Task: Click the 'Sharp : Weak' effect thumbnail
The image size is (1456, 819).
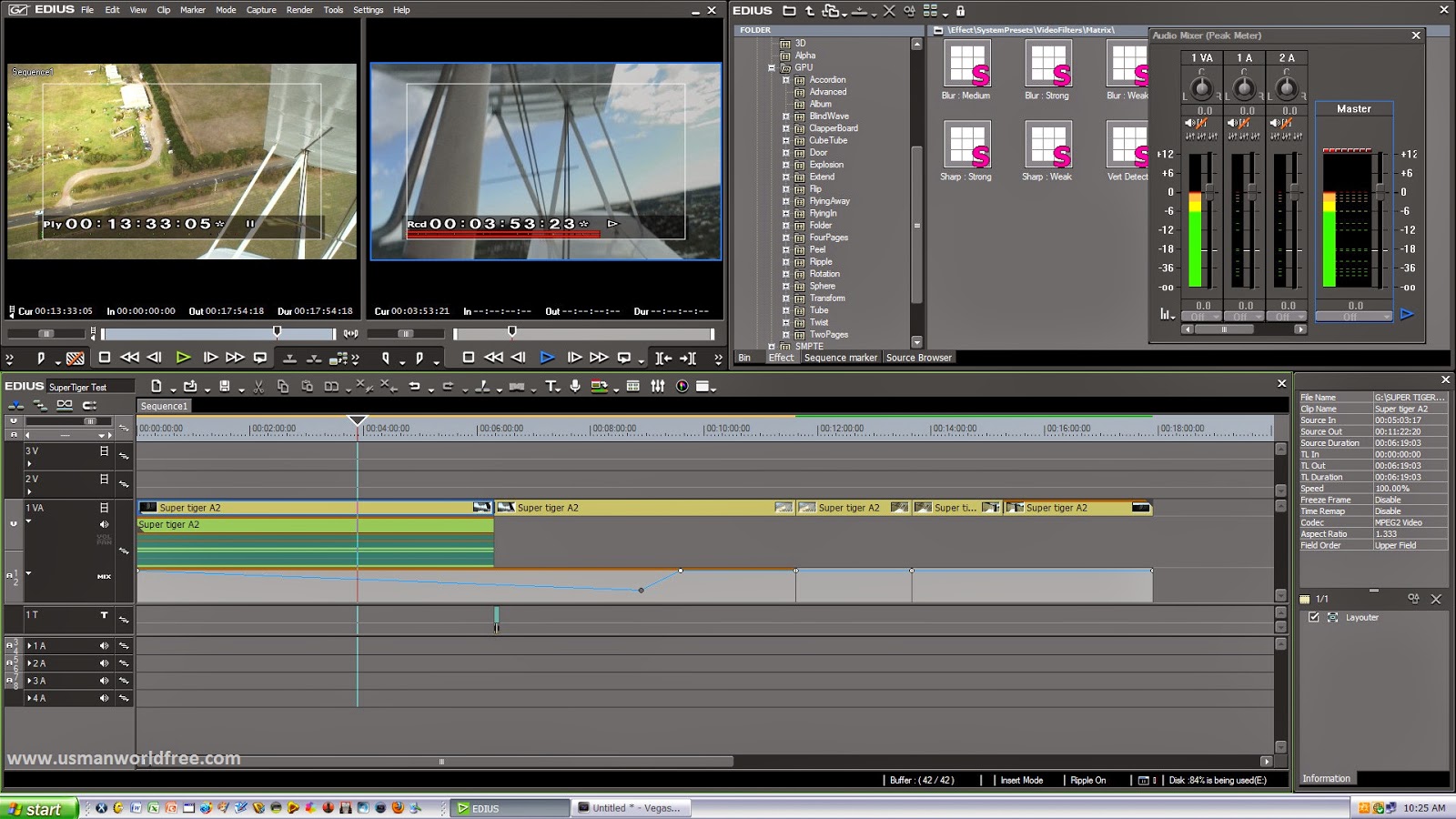Action: coord(1047,145)
